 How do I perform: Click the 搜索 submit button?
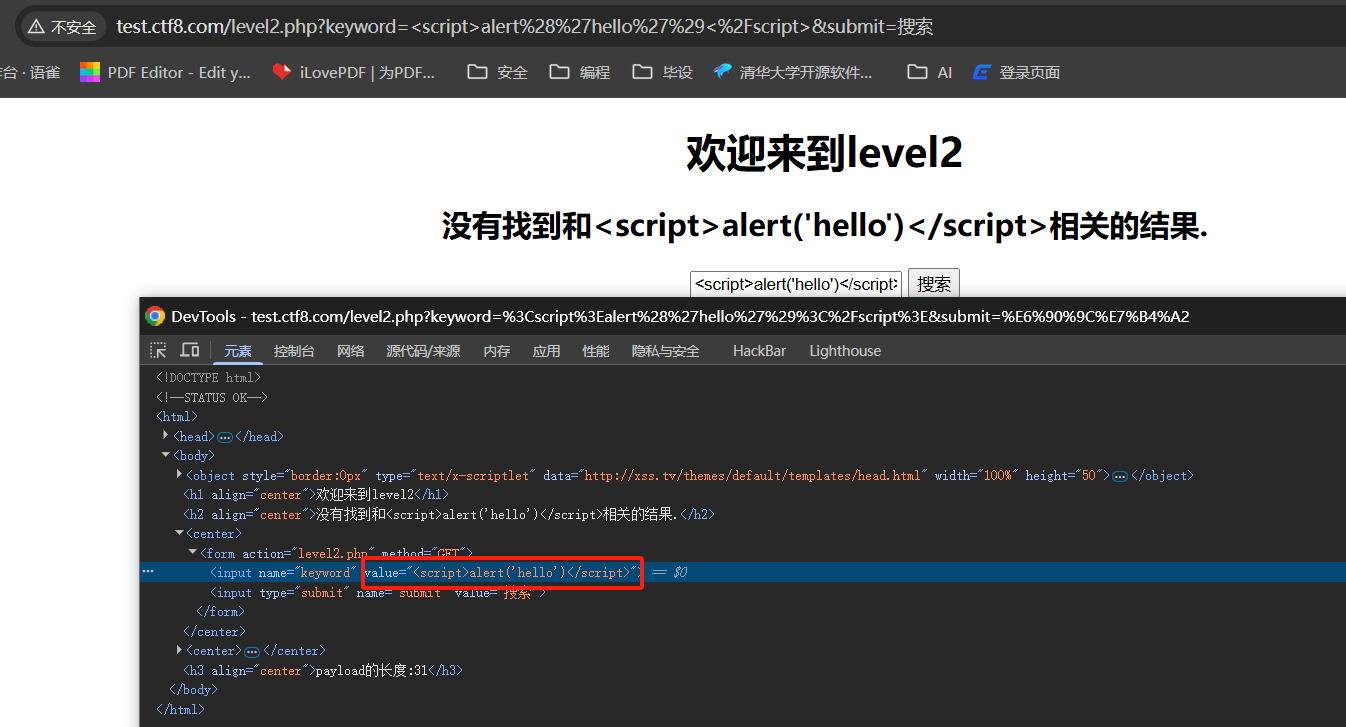tap(934, 283)
